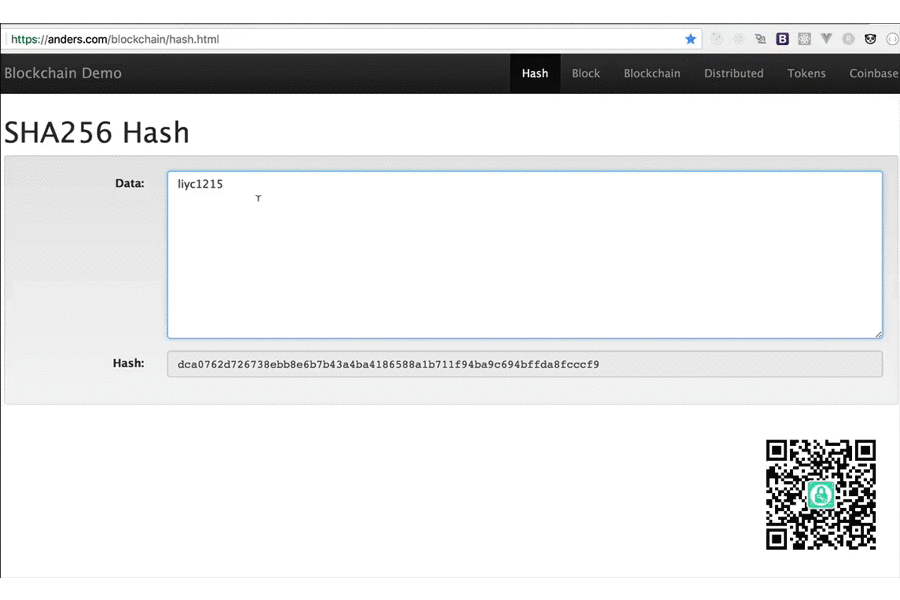Click the circular extension icon at far right
The height and width of the screenshot is (600, 900).
(893, 39)
